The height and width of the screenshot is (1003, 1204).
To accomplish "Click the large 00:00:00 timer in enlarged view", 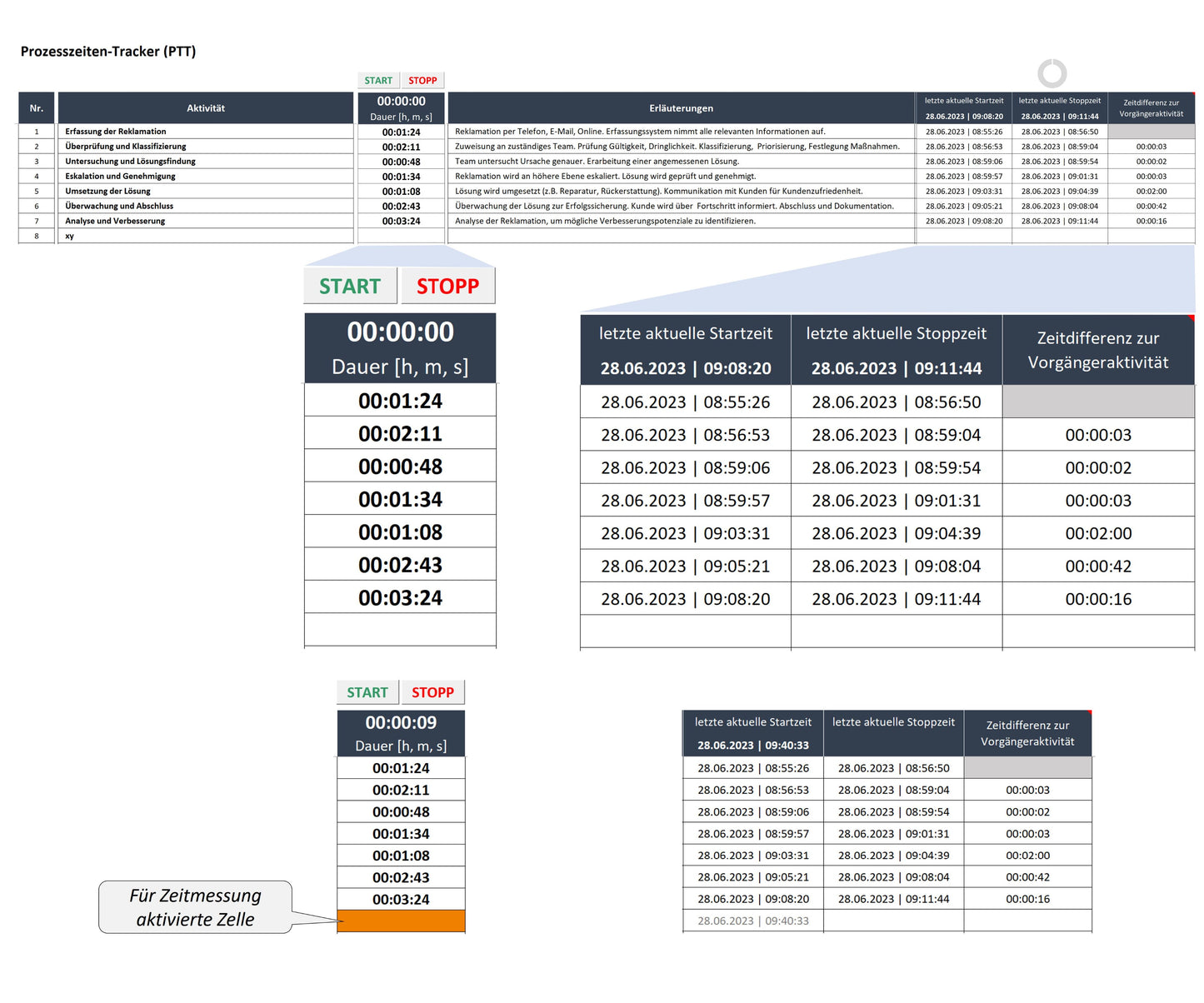I will [x=401, y=332].
